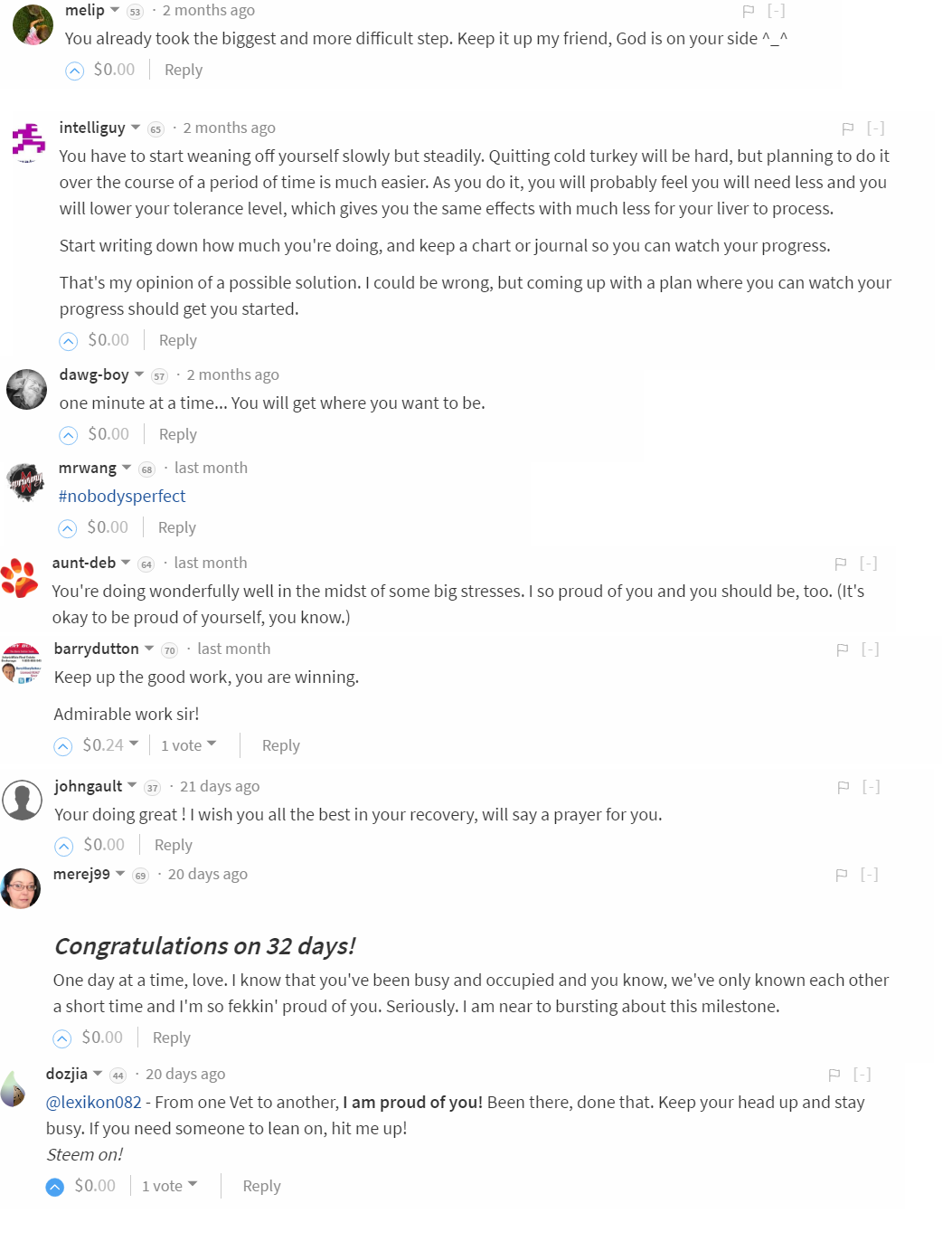Collapse melip's comment thread
Viewport: 952px width, 1251px height.
pos(776,11)
